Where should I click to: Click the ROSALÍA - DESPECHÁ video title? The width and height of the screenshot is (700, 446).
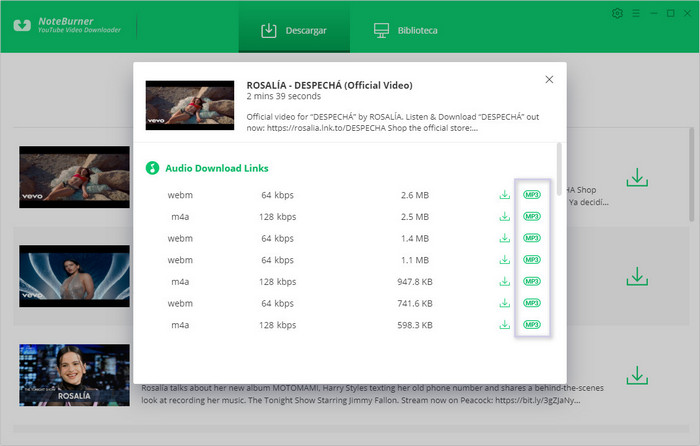coord(329,85)
